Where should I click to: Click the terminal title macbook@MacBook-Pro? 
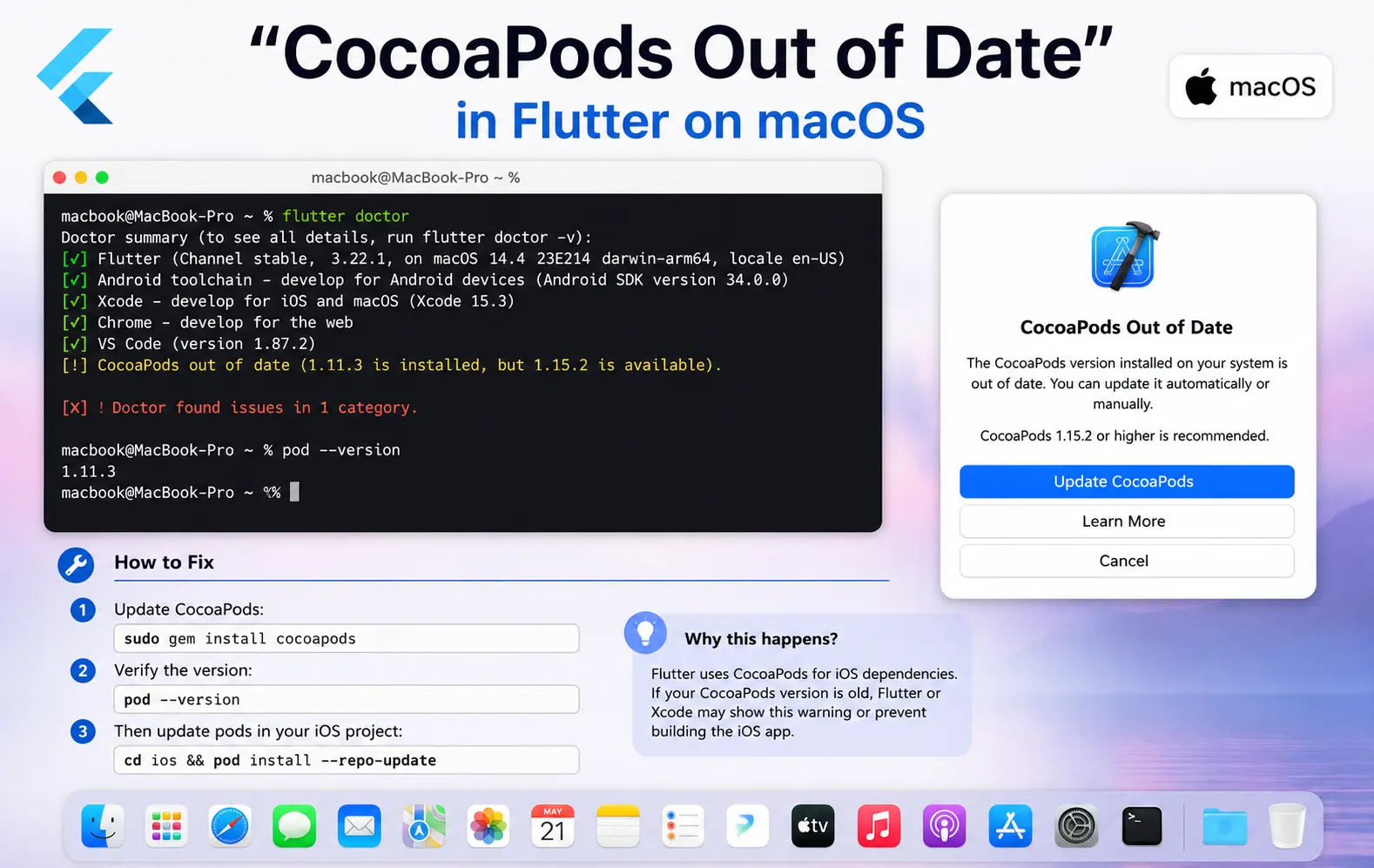coord(415,178)
